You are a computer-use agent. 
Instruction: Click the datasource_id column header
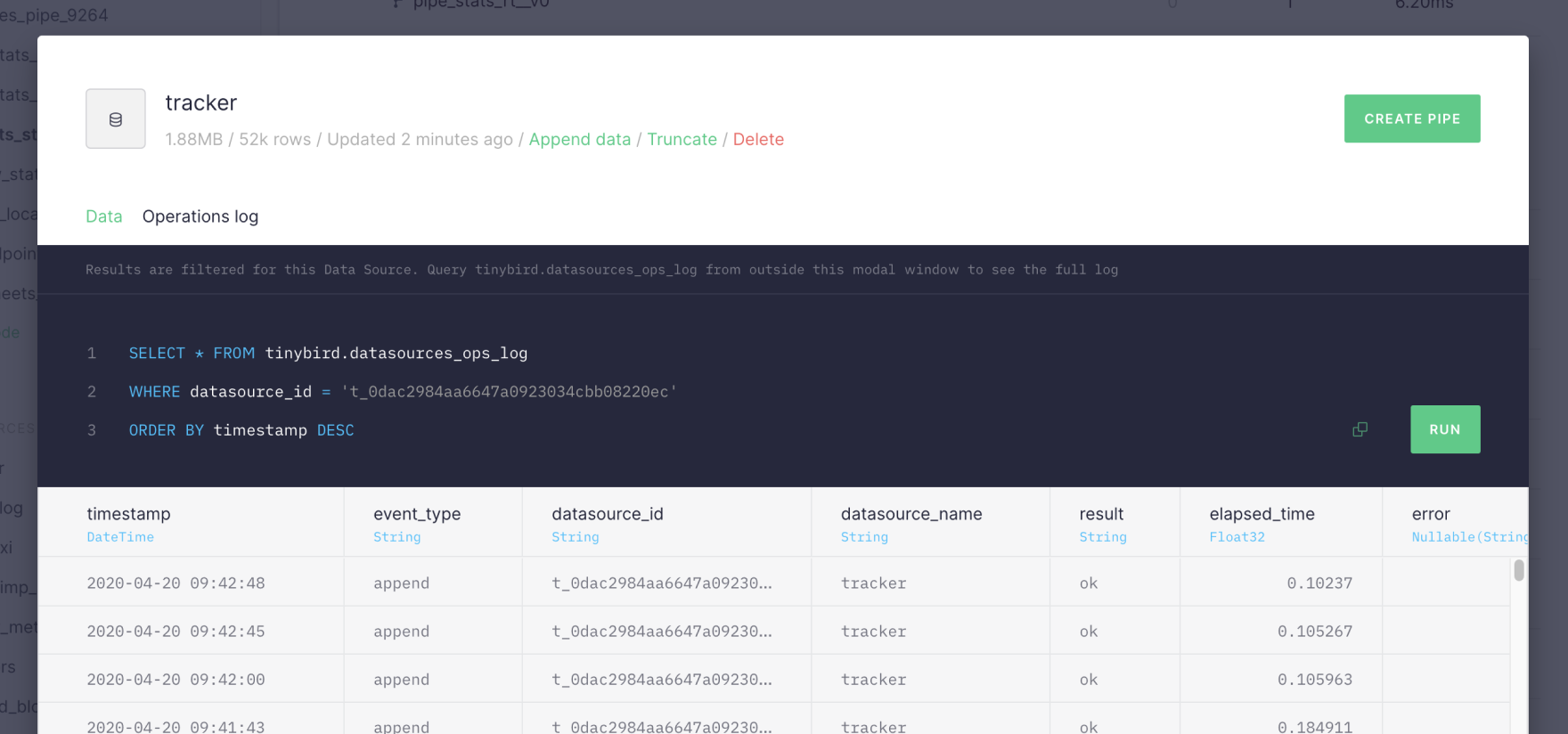608,514
